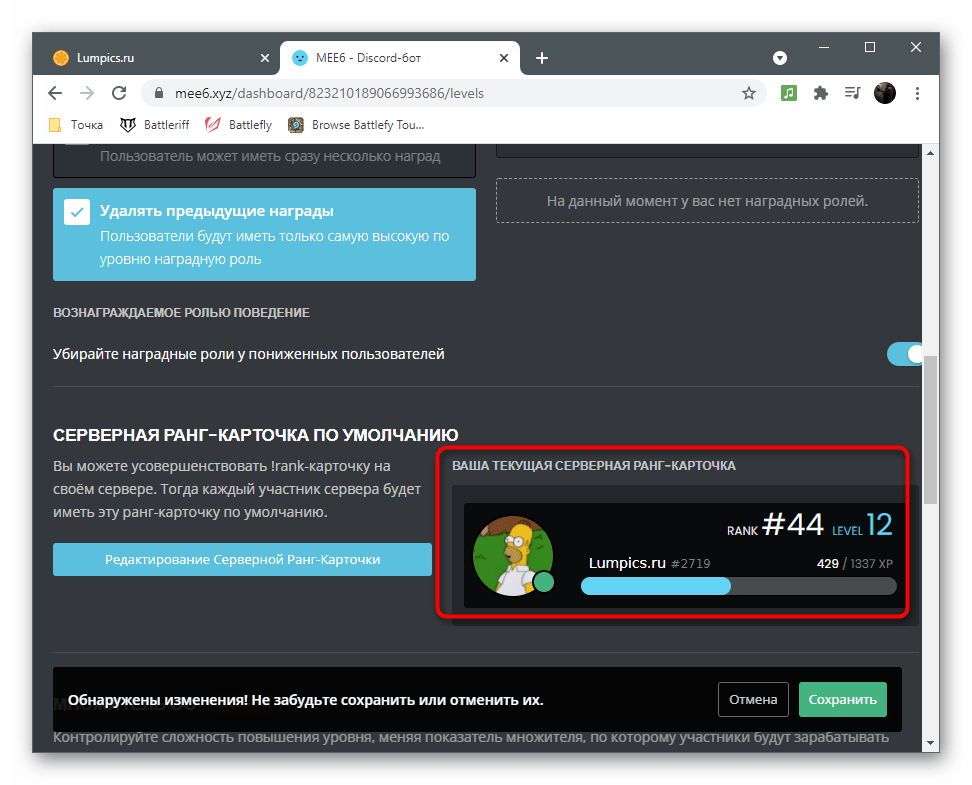
Task: Open the media controls playlist icon
Action: (852, 93)
